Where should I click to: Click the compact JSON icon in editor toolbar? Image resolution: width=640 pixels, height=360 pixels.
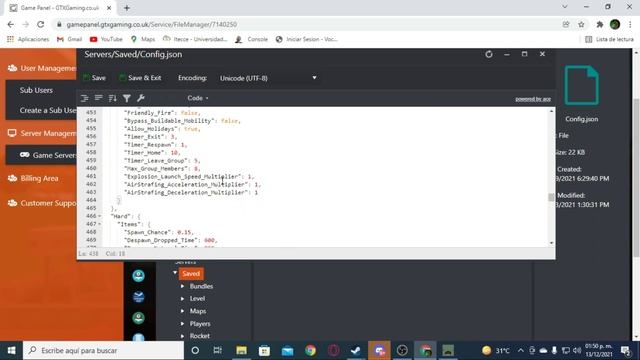tap(98, 98)
